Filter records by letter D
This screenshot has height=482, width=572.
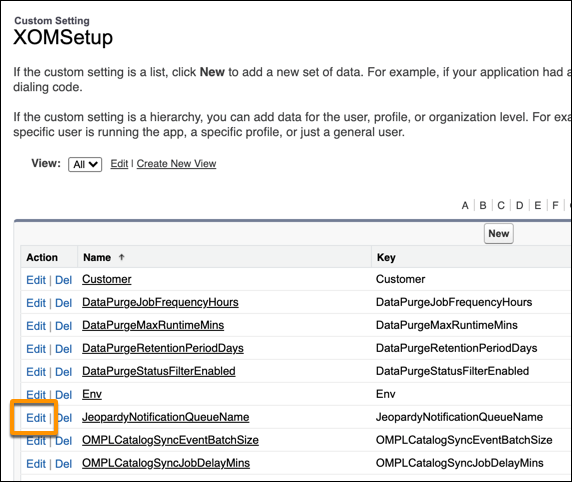click(519, 205)
